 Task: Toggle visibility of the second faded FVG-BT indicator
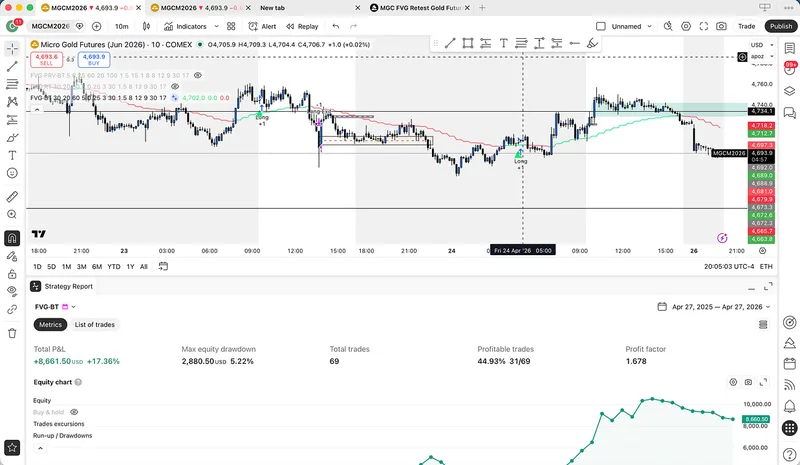tap(175, 86)
